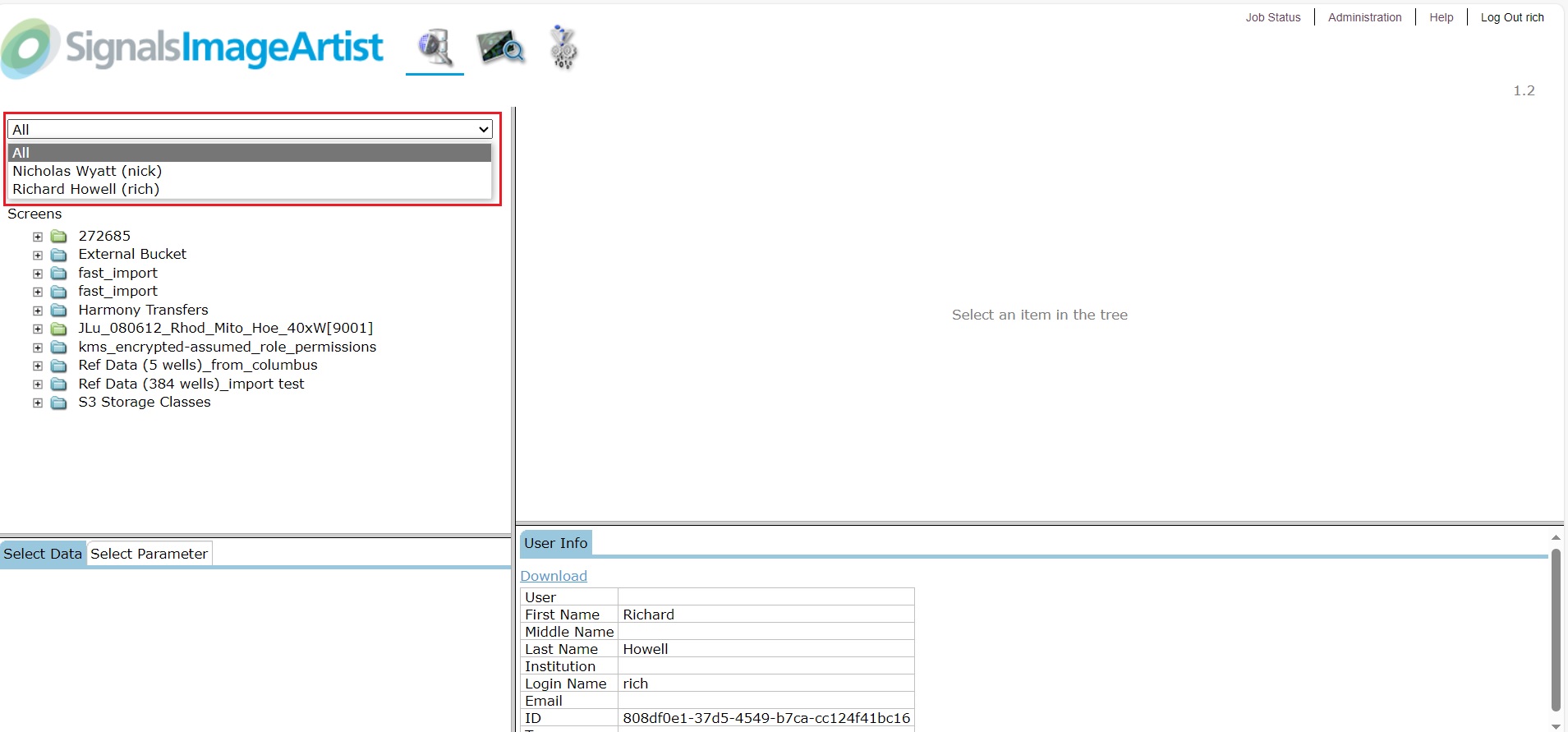This screenshot has width=1568, height=732.
Task: Select kms_encrypted-assumed_role_permissions item
Action: [228, 347]
